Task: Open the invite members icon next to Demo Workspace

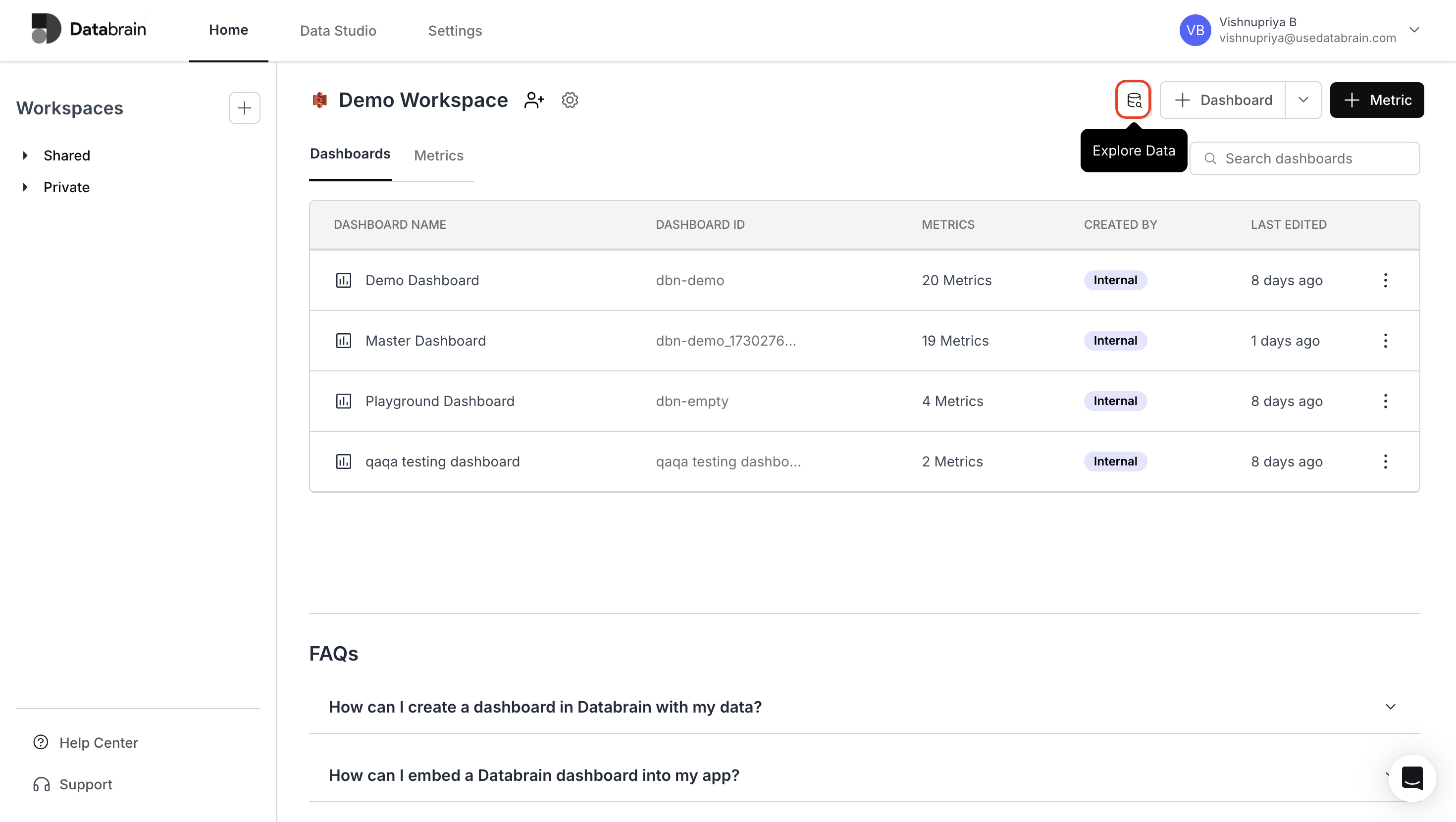Action: pyautogui.click(x=534, y=100)
